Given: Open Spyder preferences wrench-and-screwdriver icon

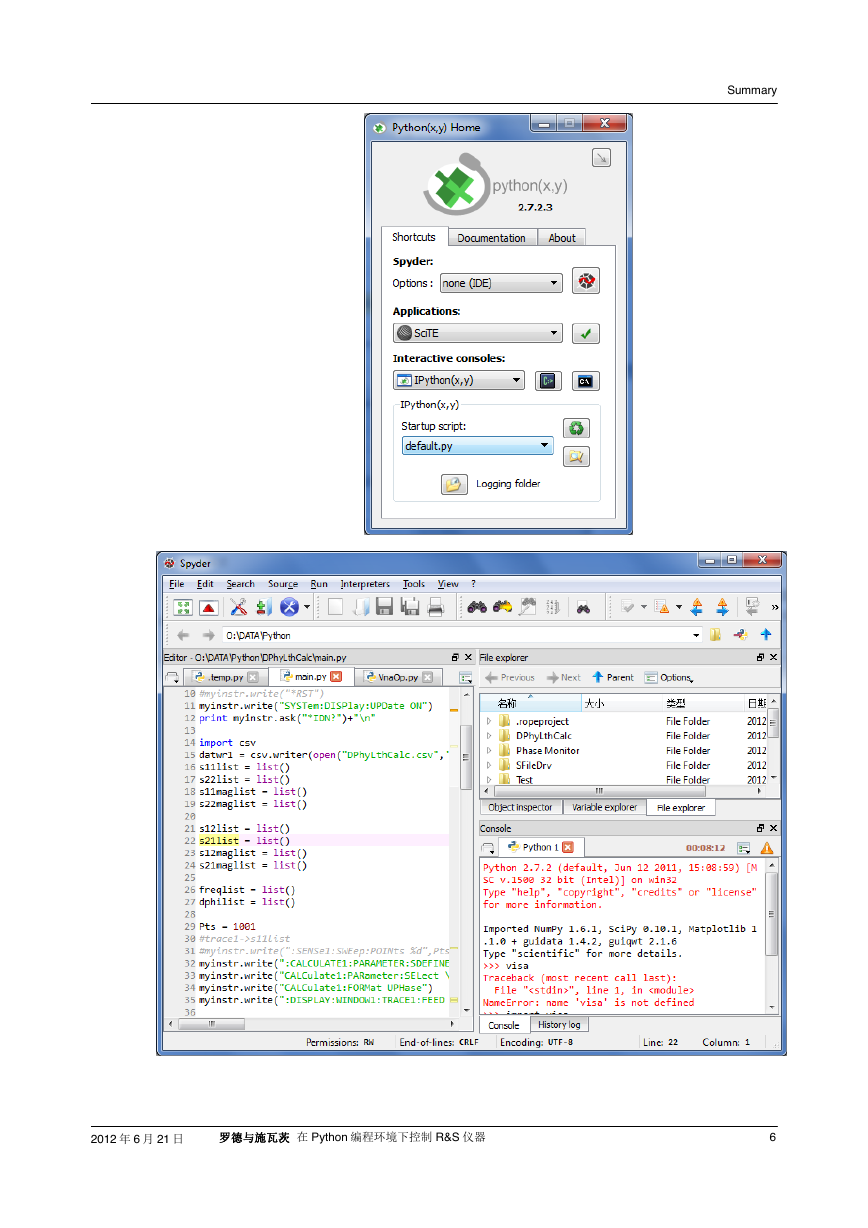Looking at the screenshot, I should (x=238, y=606).
